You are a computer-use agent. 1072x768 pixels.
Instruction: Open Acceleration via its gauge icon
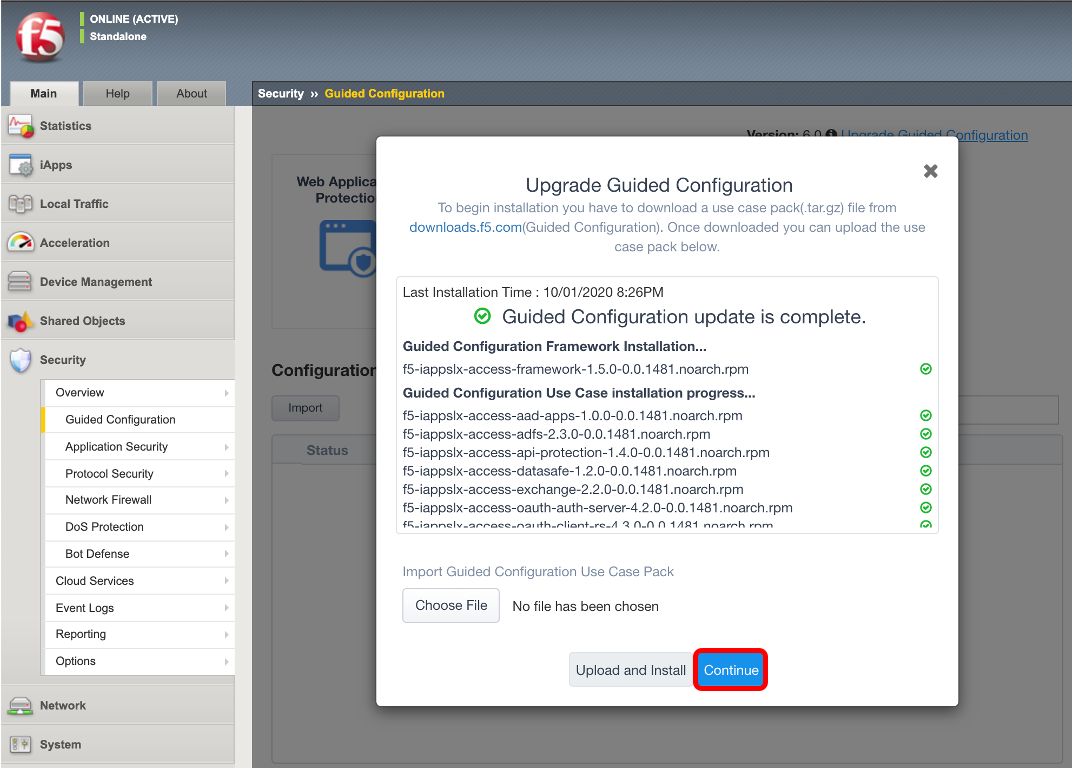(x=21, y=242)
